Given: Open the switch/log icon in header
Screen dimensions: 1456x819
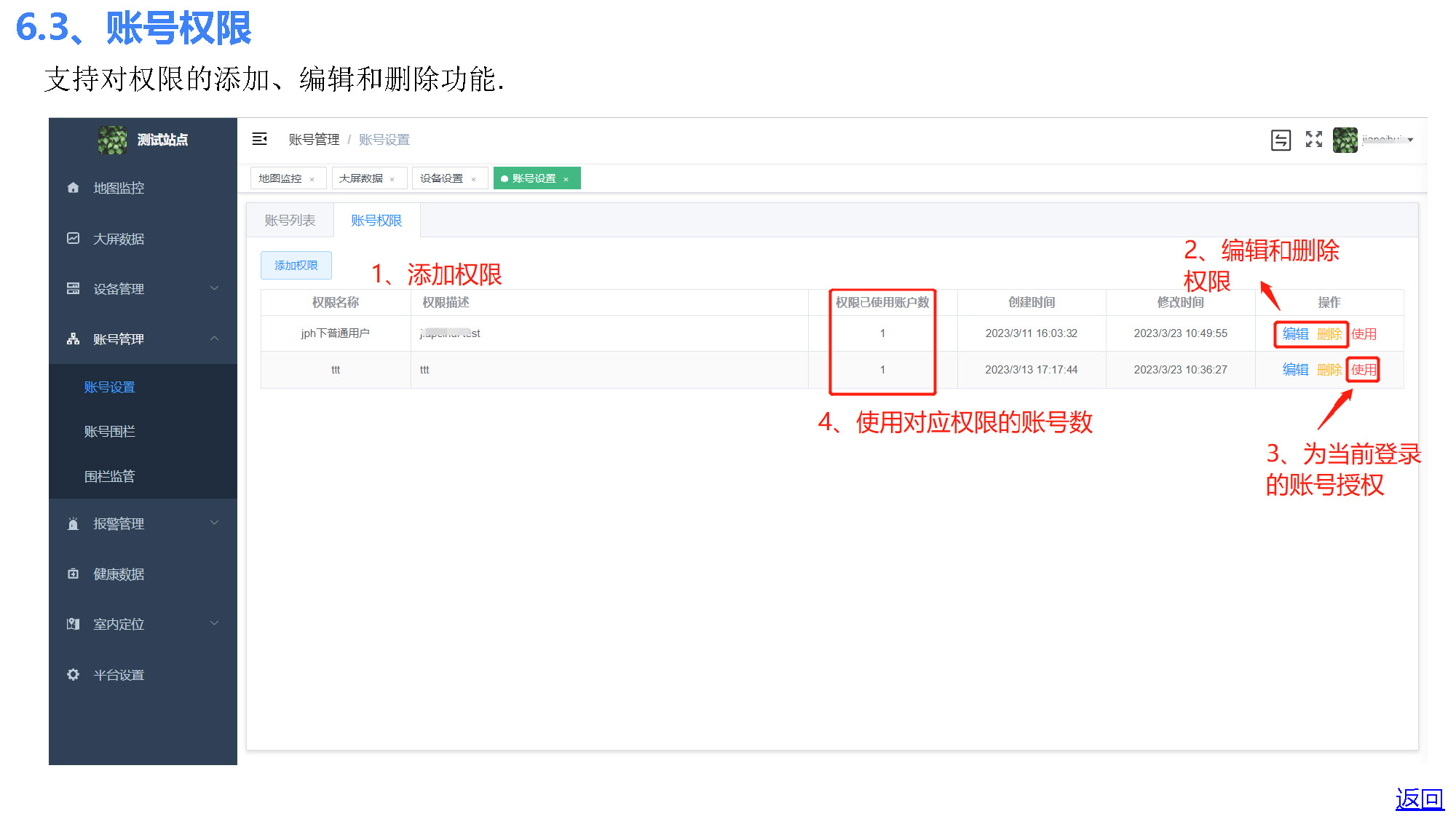Looking at the screenshot, I should 1281,140.
